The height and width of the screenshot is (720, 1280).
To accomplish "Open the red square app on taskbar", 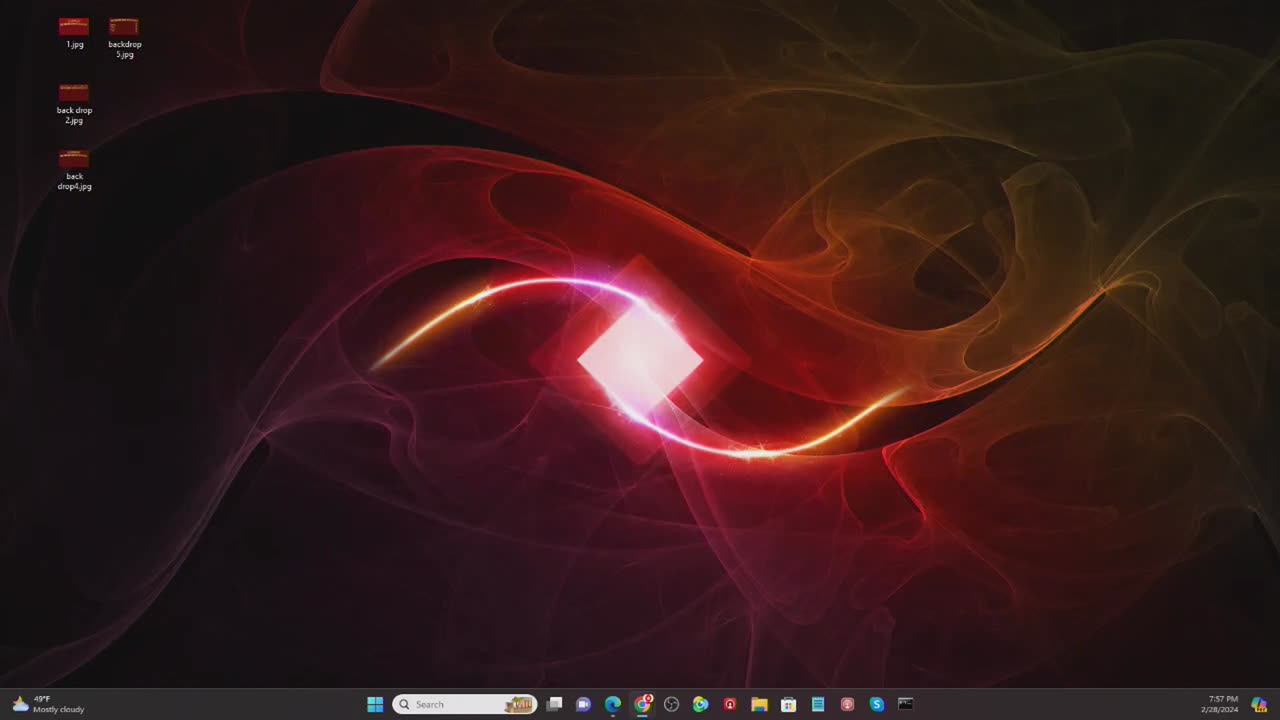I will click(730, 704).
